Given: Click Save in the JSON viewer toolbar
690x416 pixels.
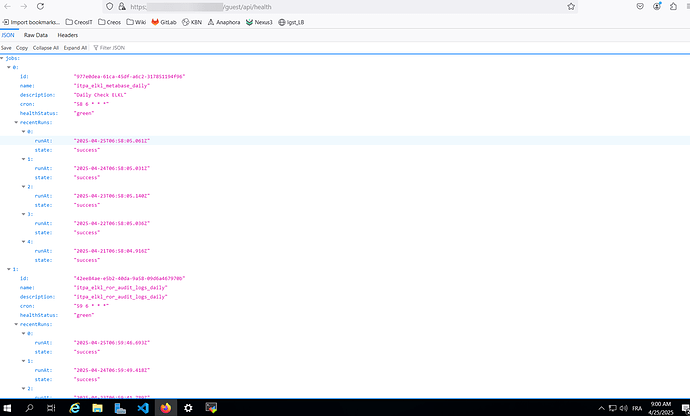Looking at the screenshot, I should pyautogui.click(x=6, y=47).
